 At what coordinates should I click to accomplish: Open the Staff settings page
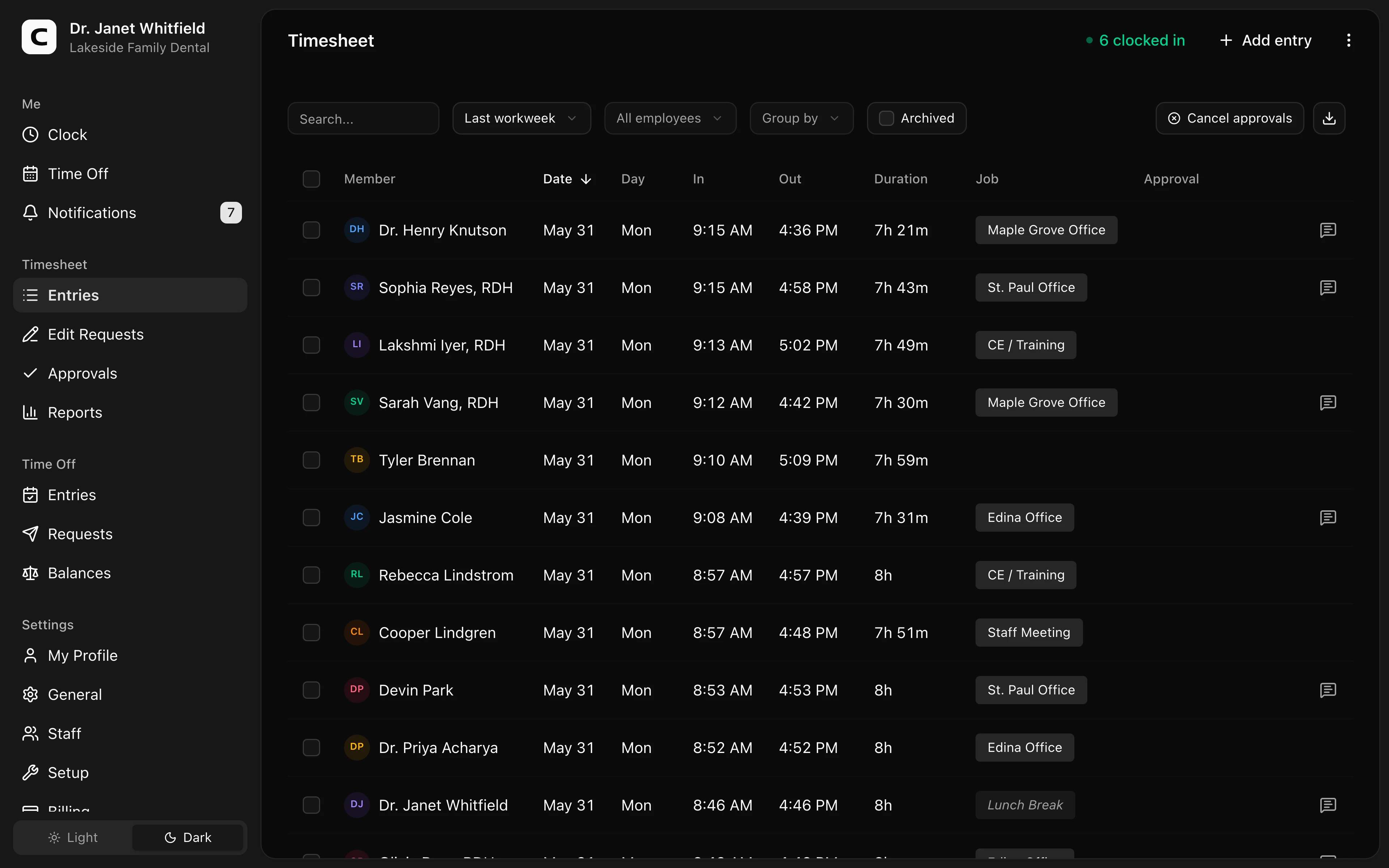pyautogui.click(x=130, y=734)
